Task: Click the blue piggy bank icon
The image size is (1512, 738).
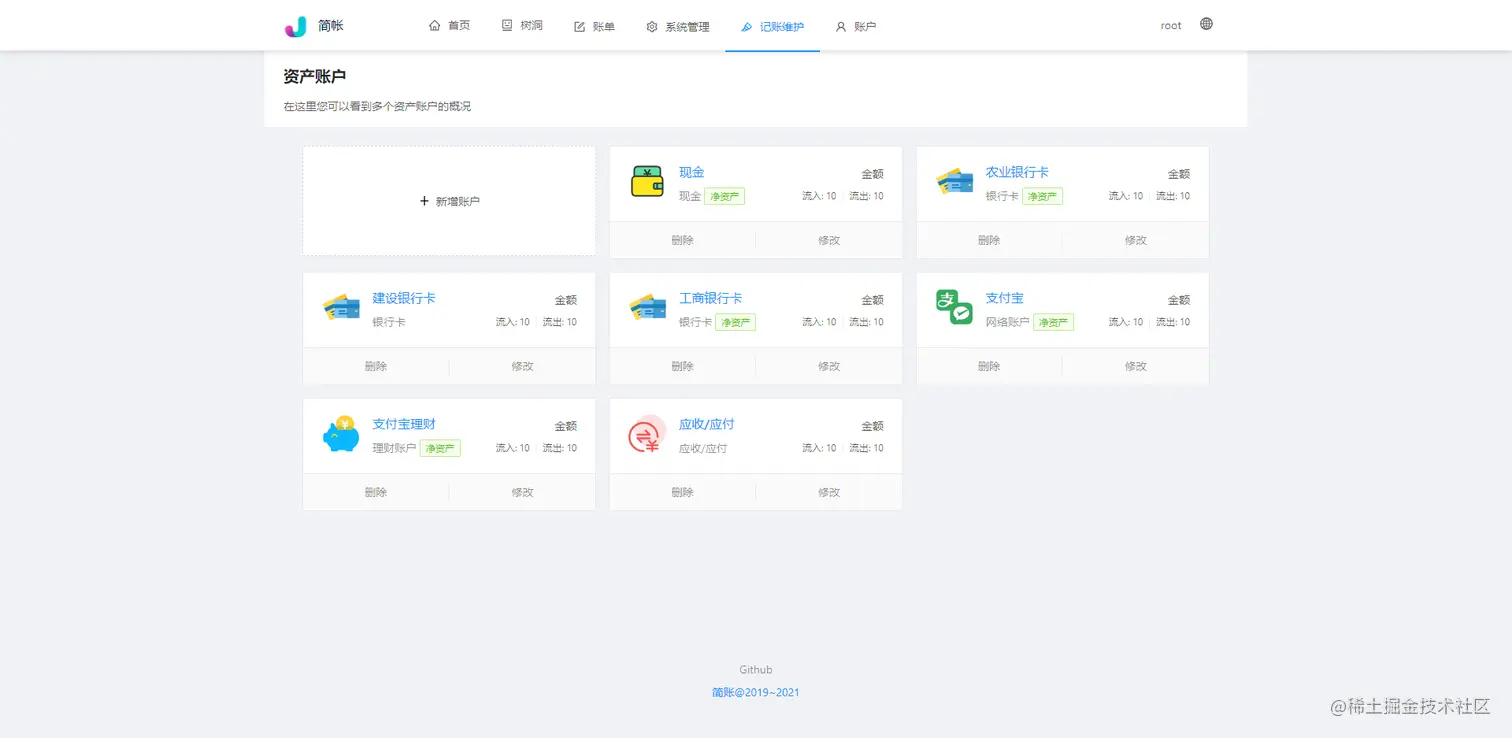Action: click(341, 433)
